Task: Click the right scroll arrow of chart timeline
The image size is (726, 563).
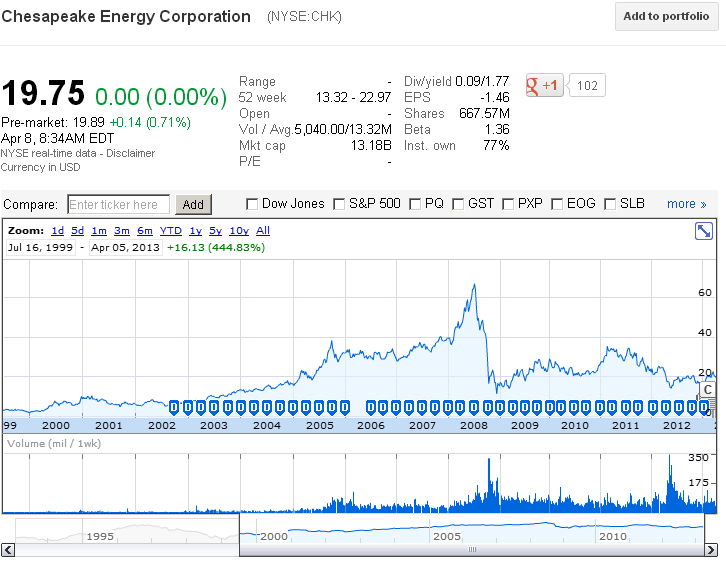Action: tap(711, 550)
